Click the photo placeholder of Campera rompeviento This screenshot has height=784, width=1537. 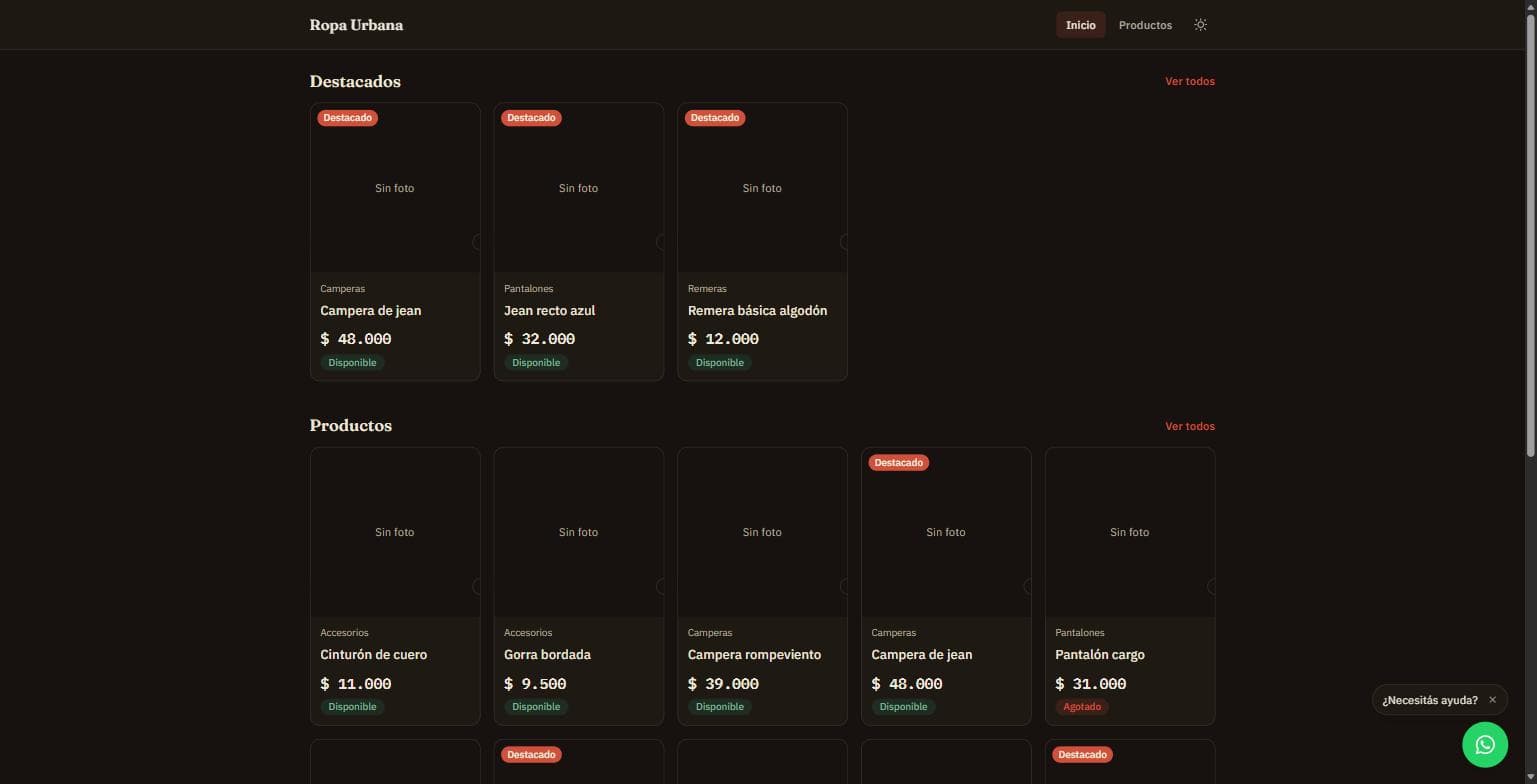tap(762, 532)
